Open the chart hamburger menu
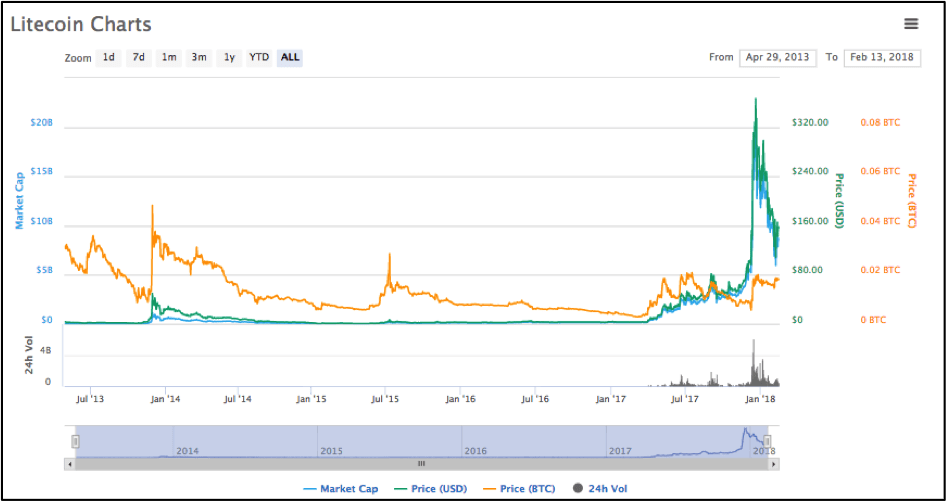The image size is (947, 502). (911, 24)
